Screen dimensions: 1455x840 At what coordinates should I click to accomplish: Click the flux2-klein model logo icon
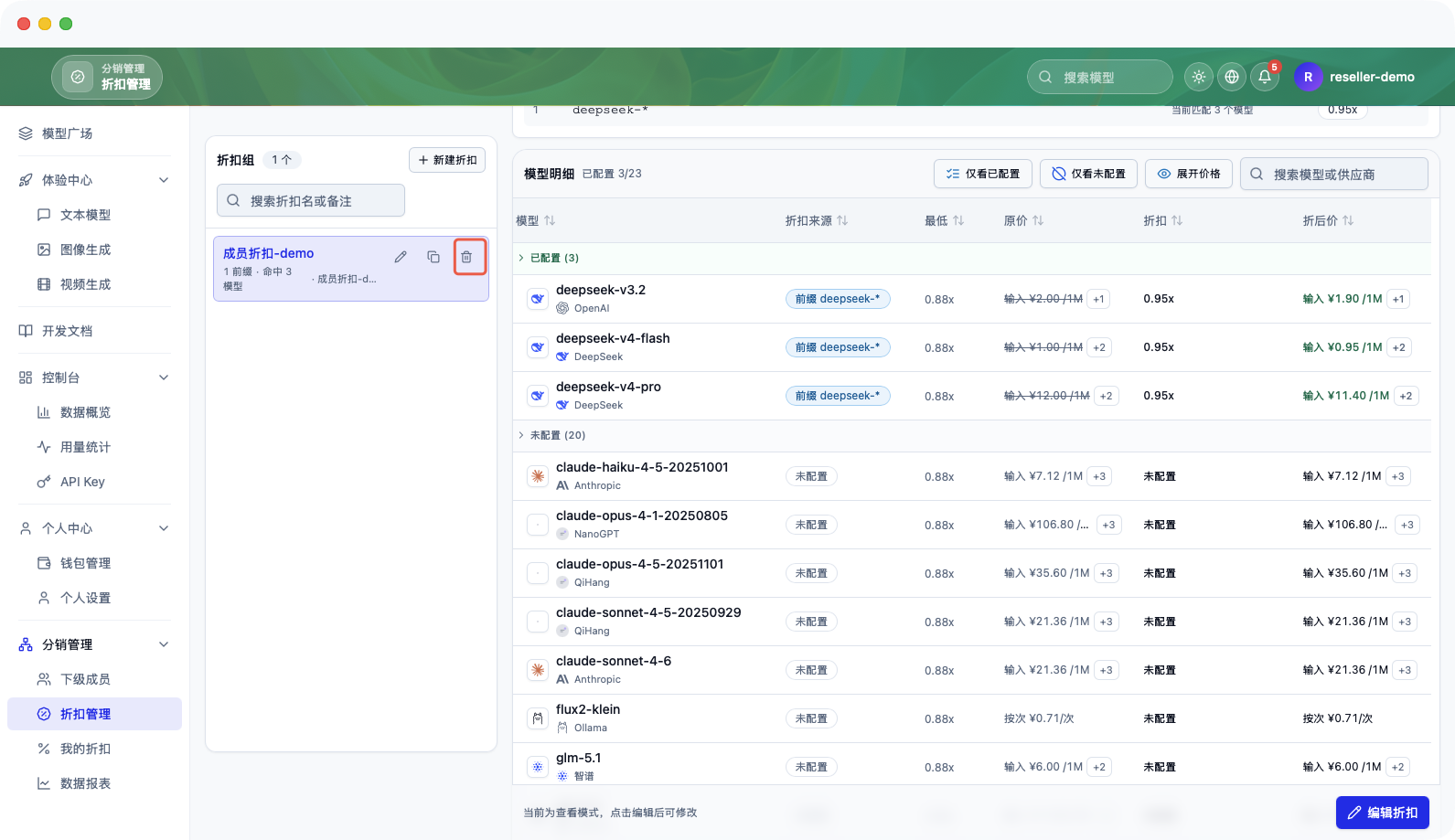click(538, 718)
